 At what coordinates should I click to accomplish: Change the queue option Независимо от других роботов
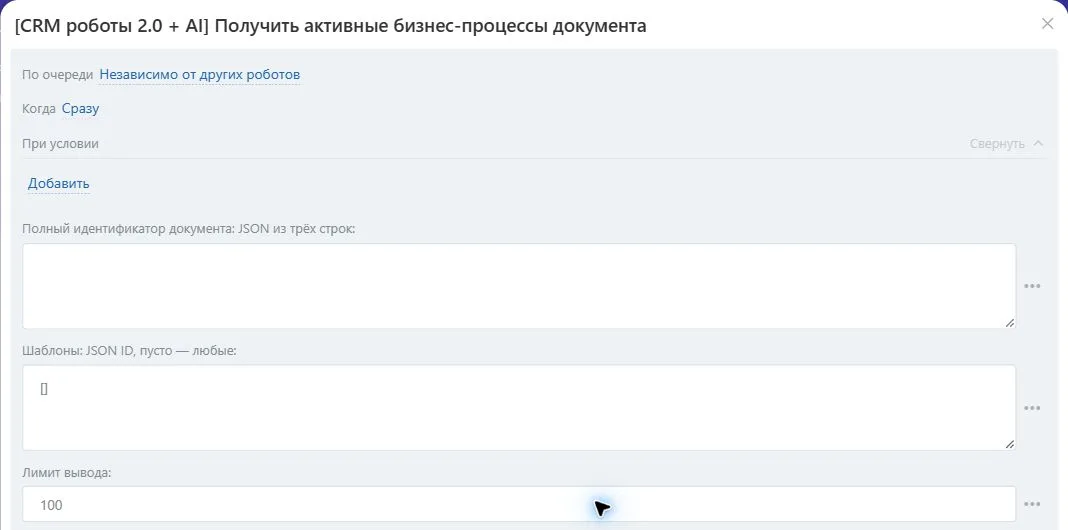click(200, 75)
